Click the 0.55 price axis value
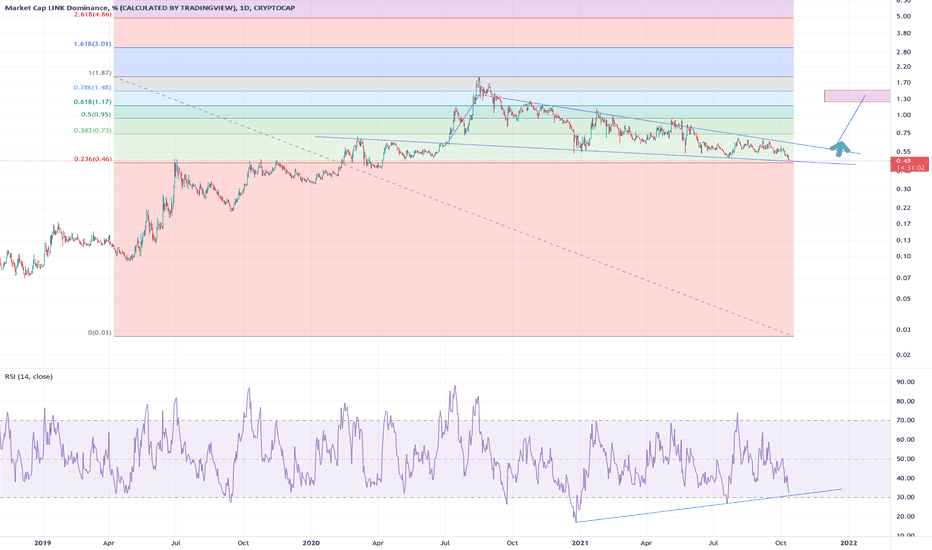Viewport: 932px width, 550px height. (x=903, y=152)
